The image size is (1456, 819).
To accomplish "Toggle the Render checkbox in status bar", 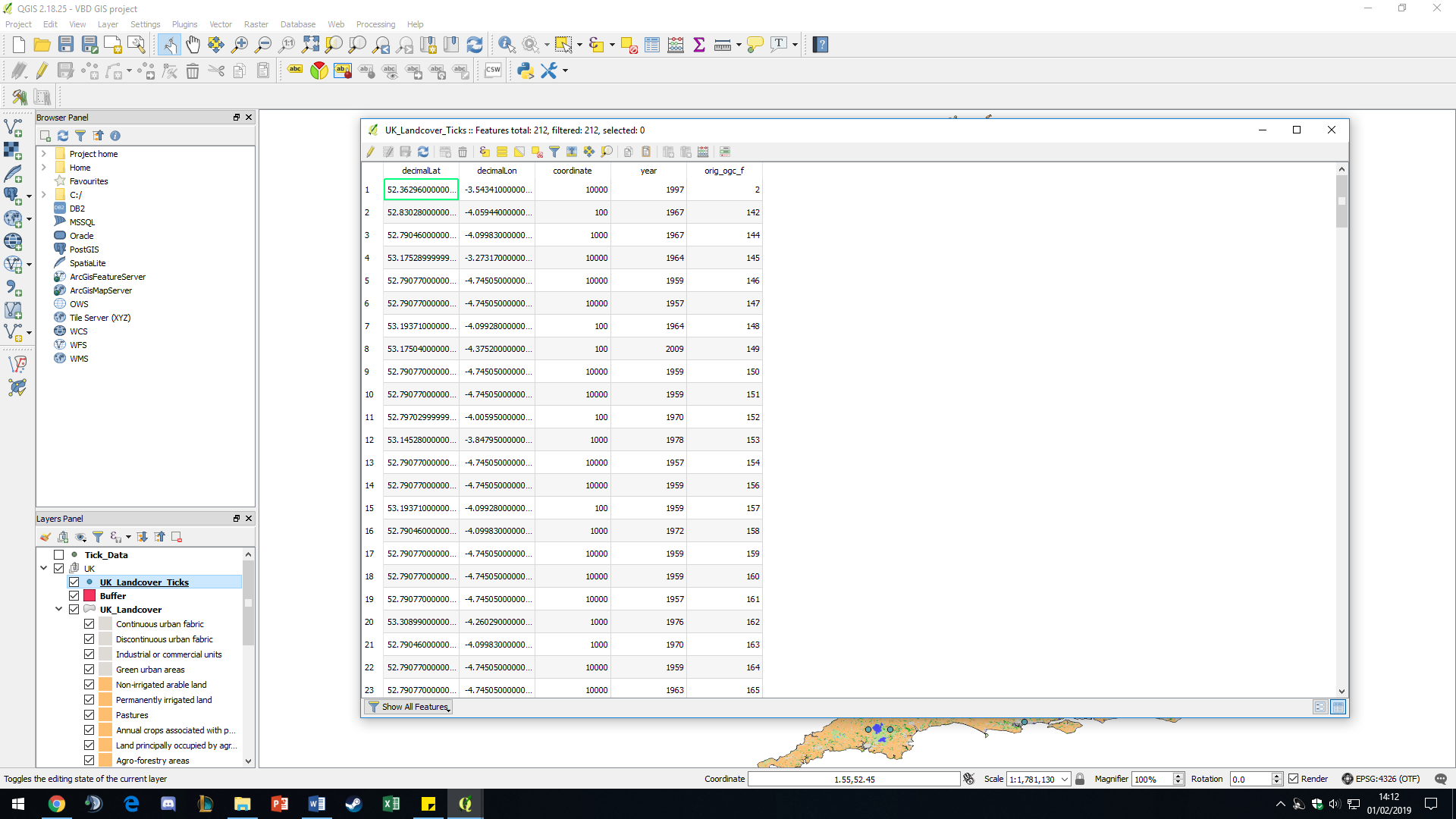I will (x=1294, y=779).
